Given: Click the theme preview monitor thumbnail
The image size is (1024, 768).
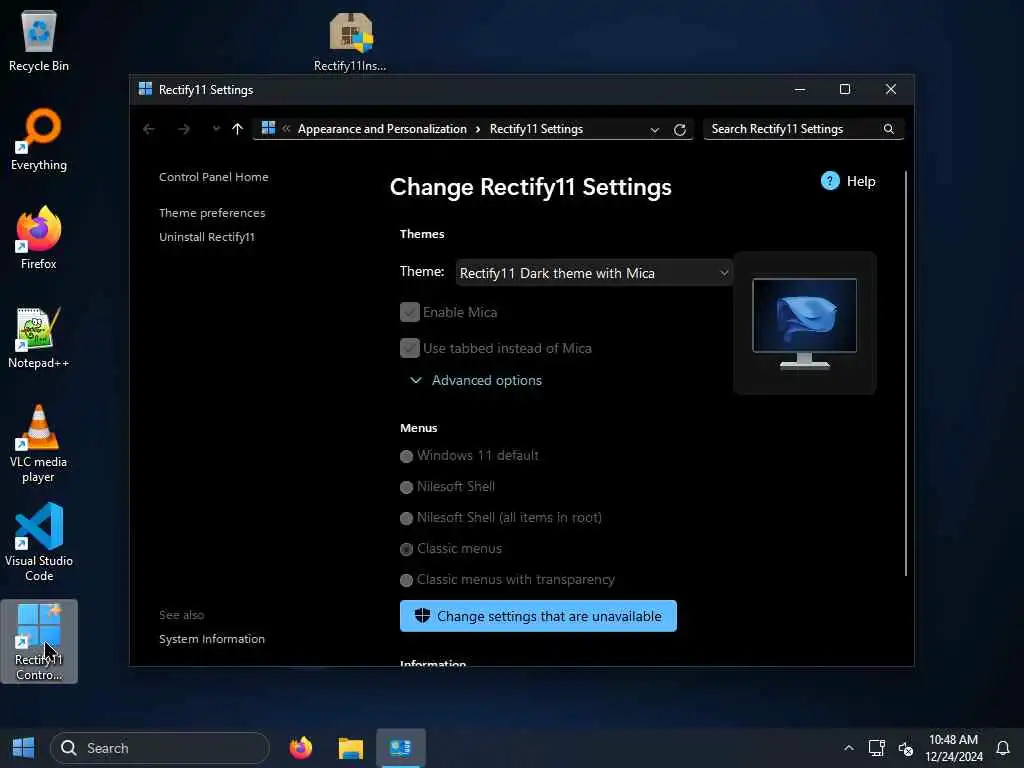Looking at the screenshot, I should [x=805, y=323].
